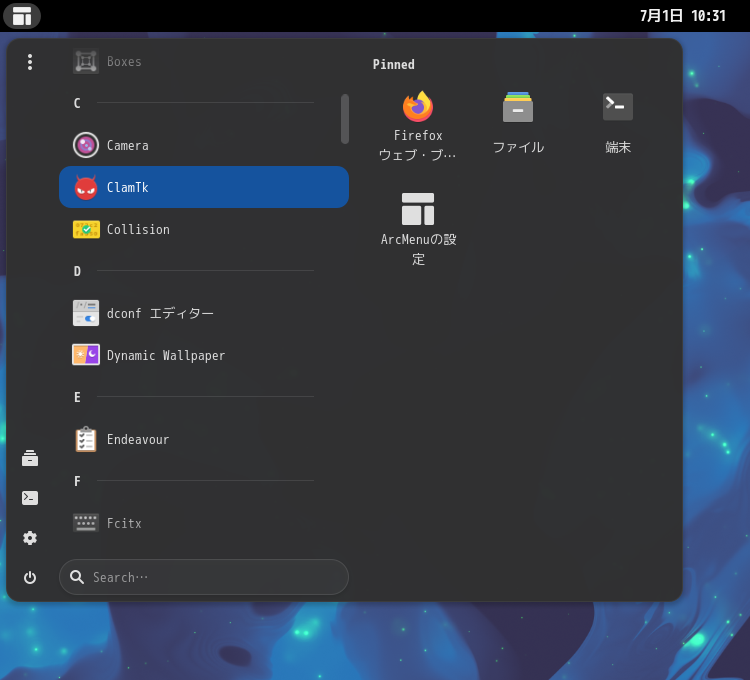Click the Dynamic Wallpaper label
Image resolution: width=750 pixels, height=680 pixels.
166,355
